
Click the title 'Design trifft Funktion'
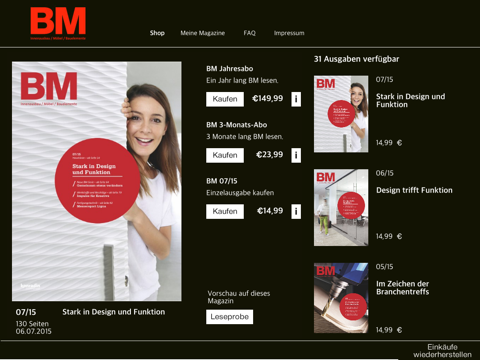pyautogui.click(x=414, y=190)
